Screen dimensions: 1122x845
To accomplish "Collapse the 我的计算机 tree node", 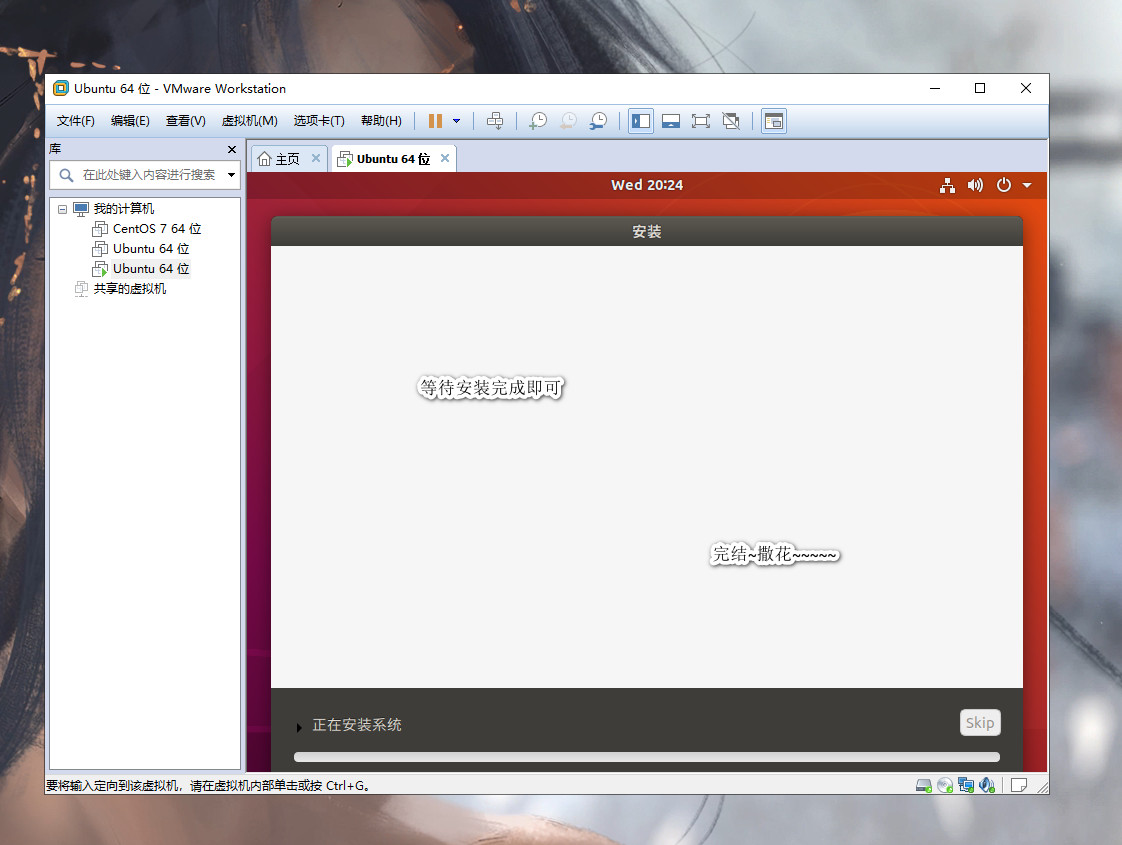I will pos(62,209).
